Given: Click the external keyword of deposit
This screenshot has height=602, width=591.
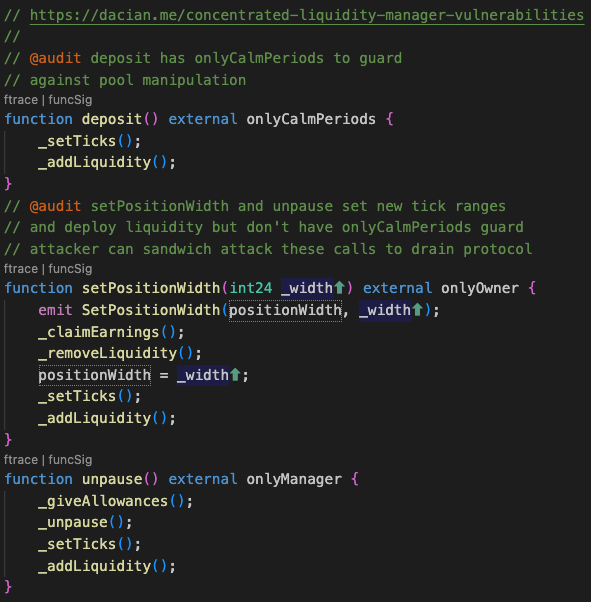Looking at the screenshot, I should (x=203, y=119).
